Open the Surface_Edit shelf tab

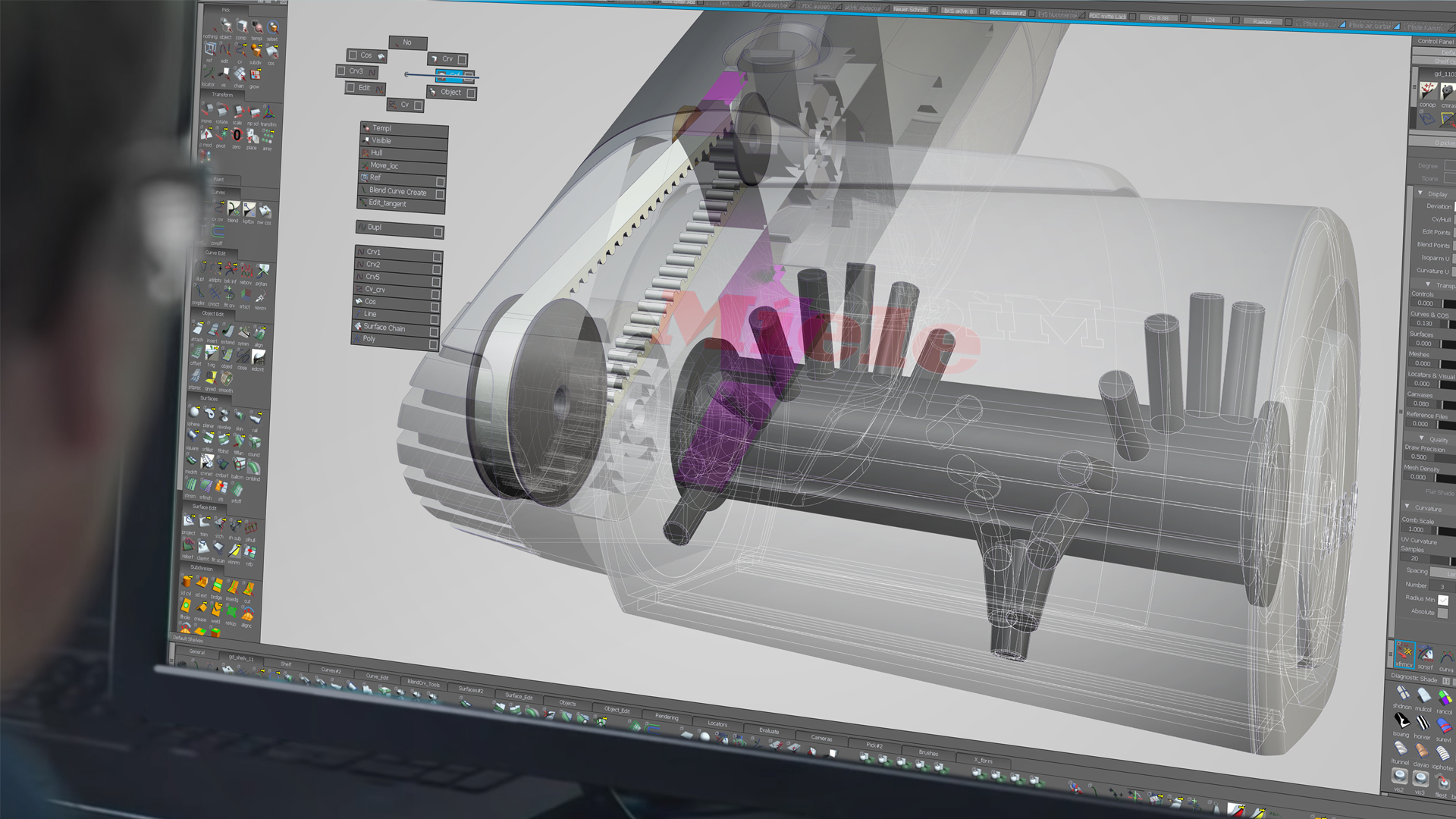[519, 695]
